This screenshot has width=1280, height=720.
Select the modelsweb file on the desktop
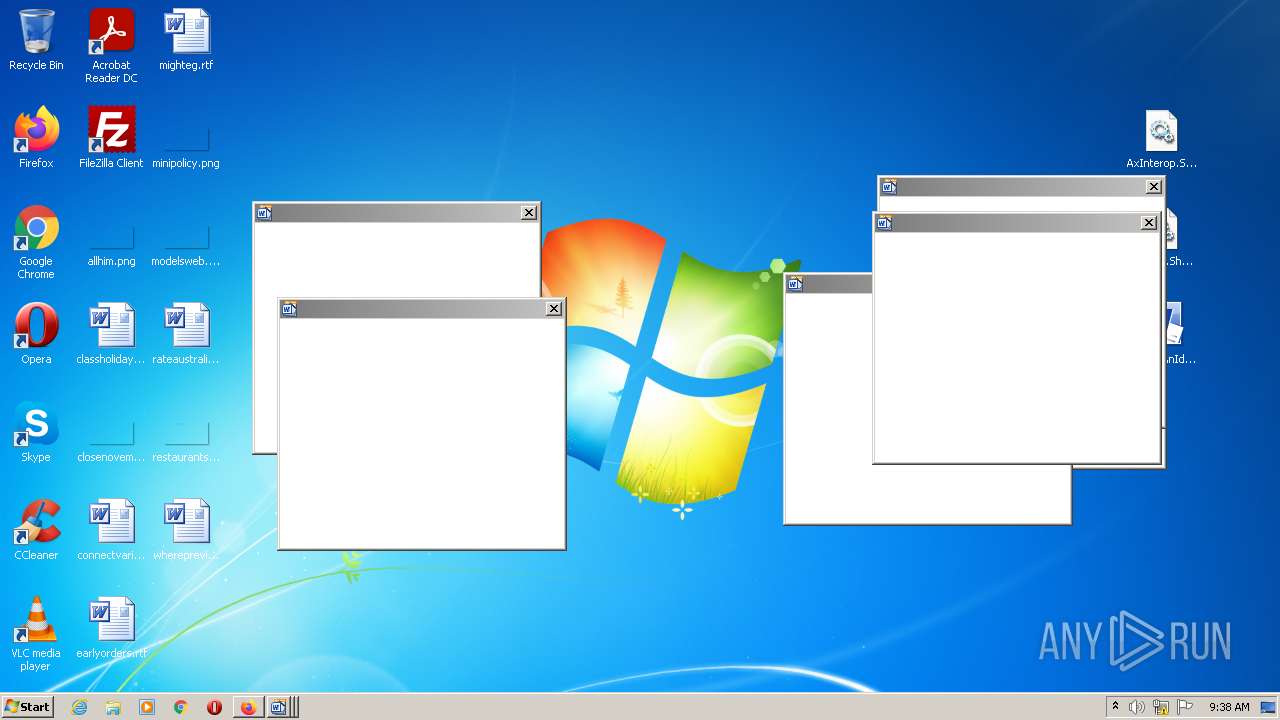[186, 243]
